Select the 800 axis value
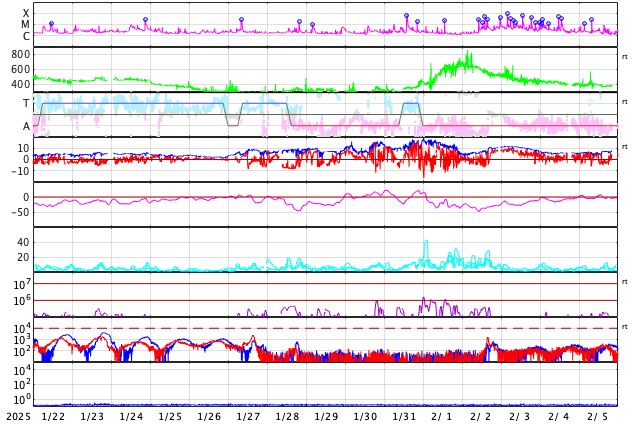The height and width of the screenshot is (424, 634). point(21,54)
